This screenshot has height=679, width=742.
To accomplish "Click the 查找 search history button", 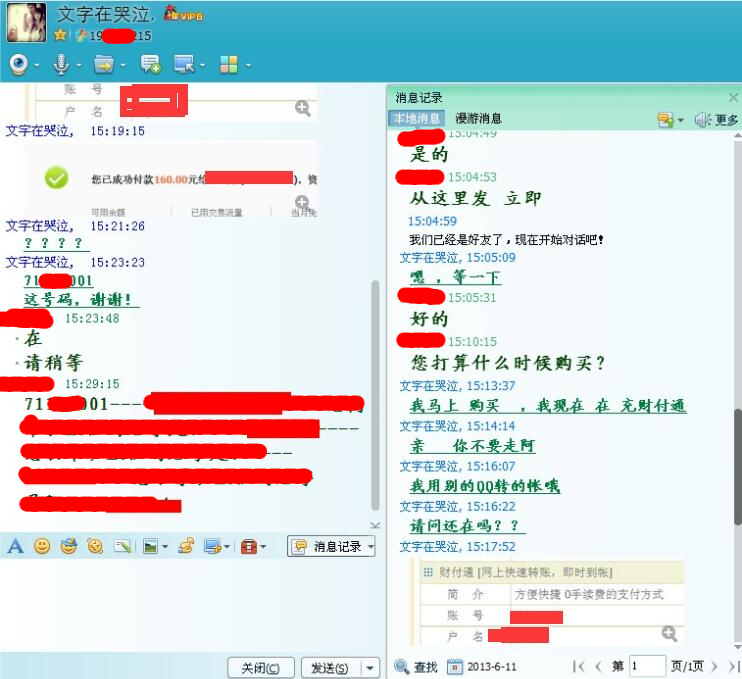I will click(417, 667).
